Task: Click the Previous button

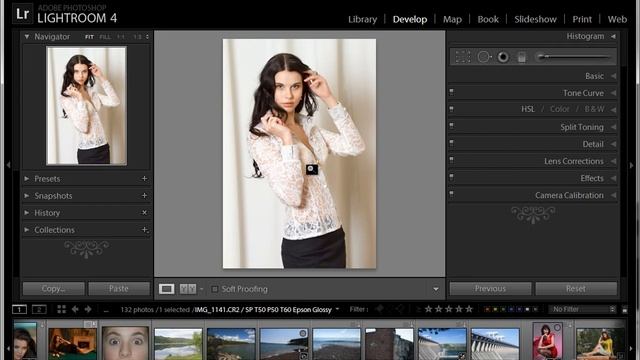Action: 490,289
